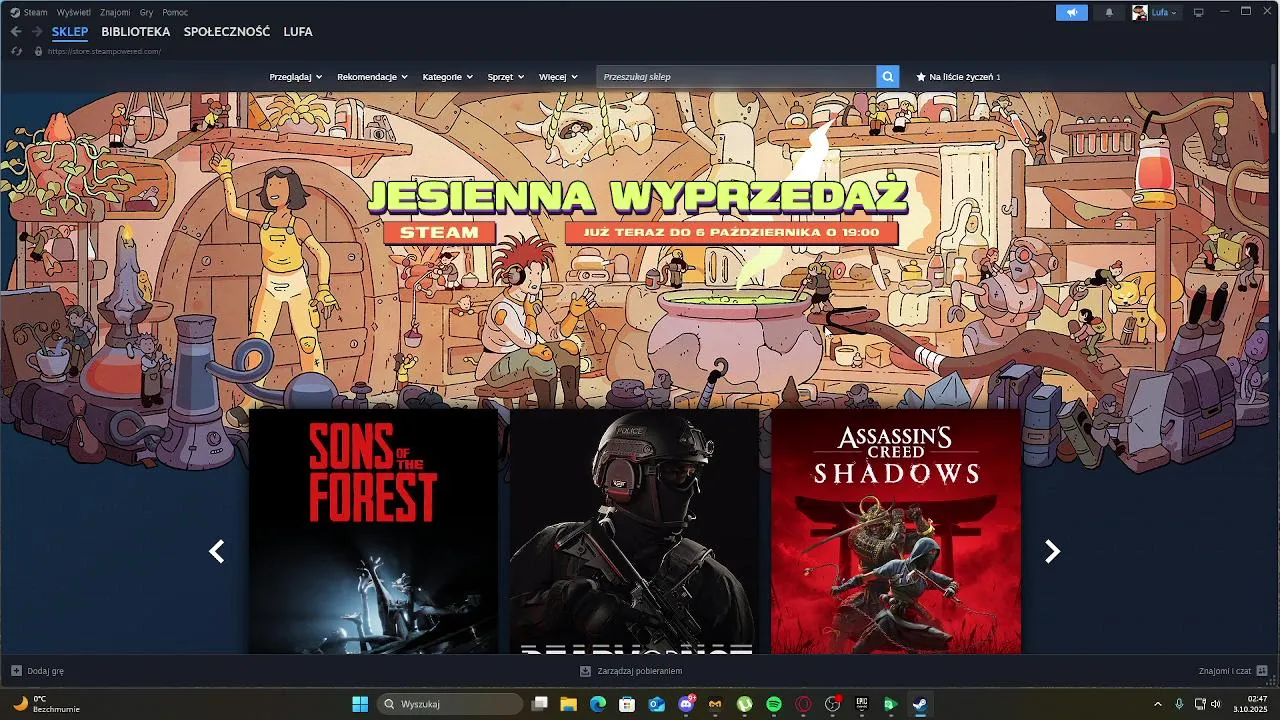Open the notifications bell
The height and width of the screenshot is (720, 1280).
point(1108,12)
